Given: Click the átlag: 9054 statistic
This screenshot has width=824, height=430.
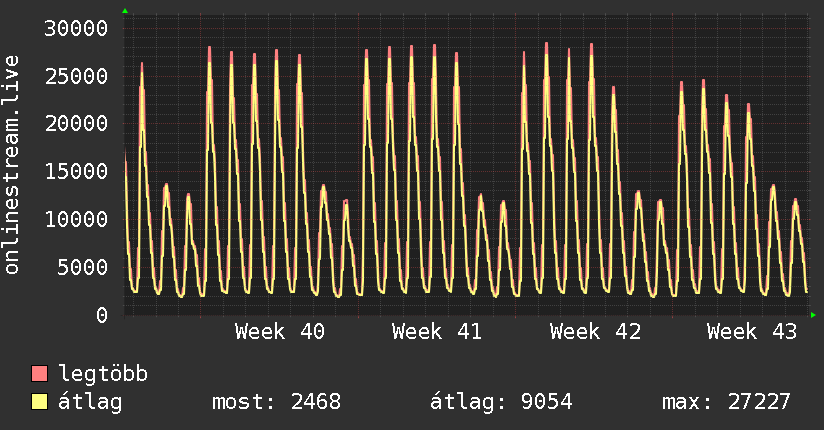Looking at the screenshot, I should (501, 402).
